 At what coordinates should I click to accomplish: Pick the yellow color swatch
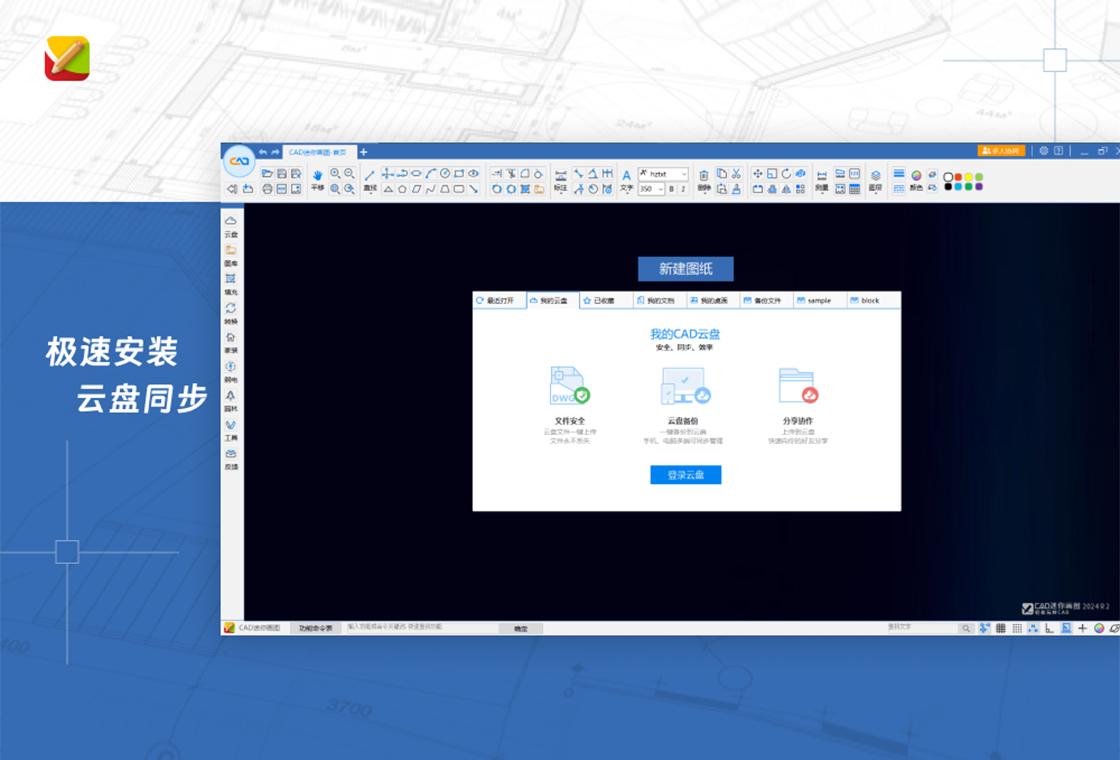tap(969, 177)
